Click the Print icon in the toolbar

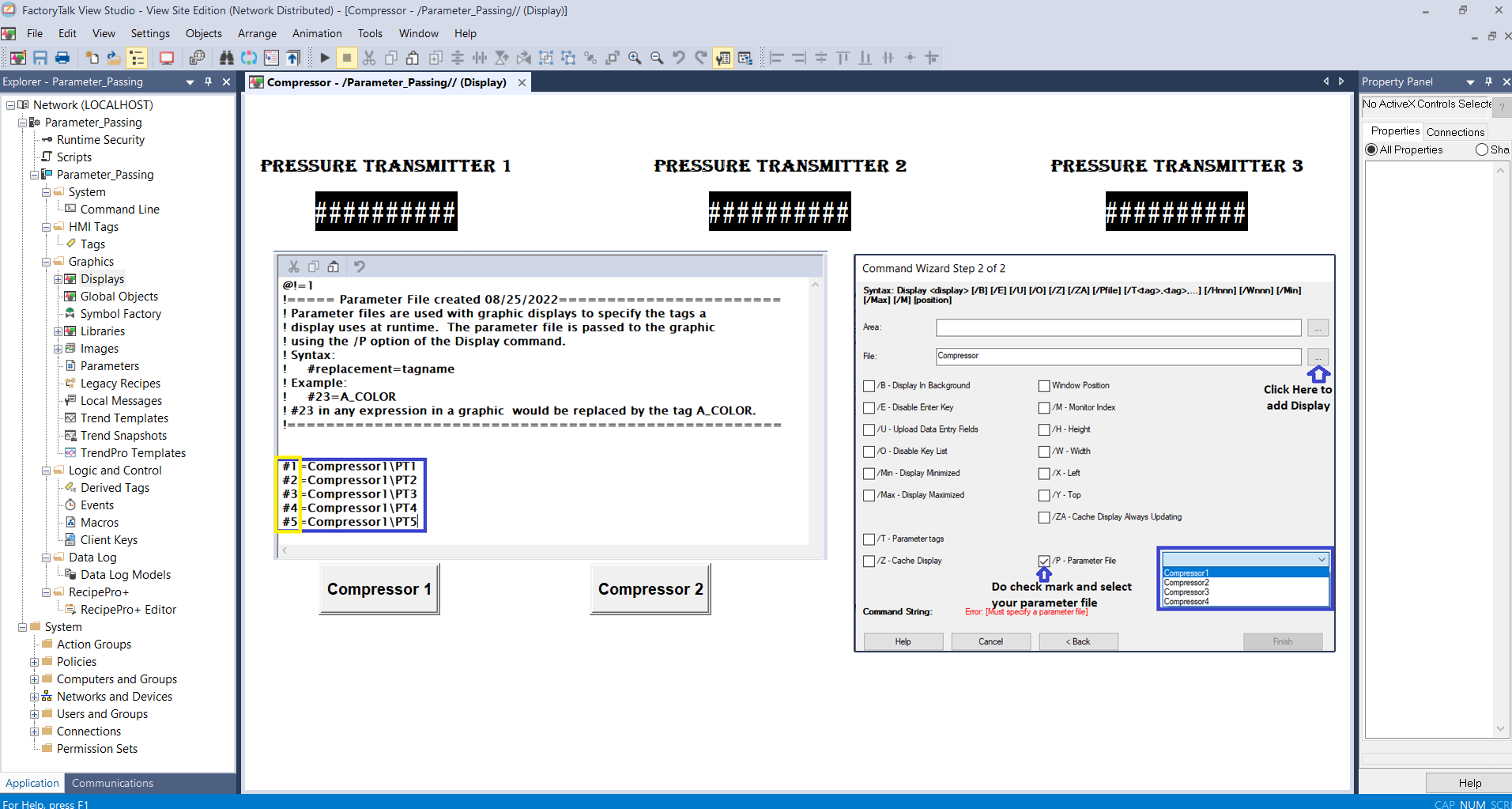62,58
